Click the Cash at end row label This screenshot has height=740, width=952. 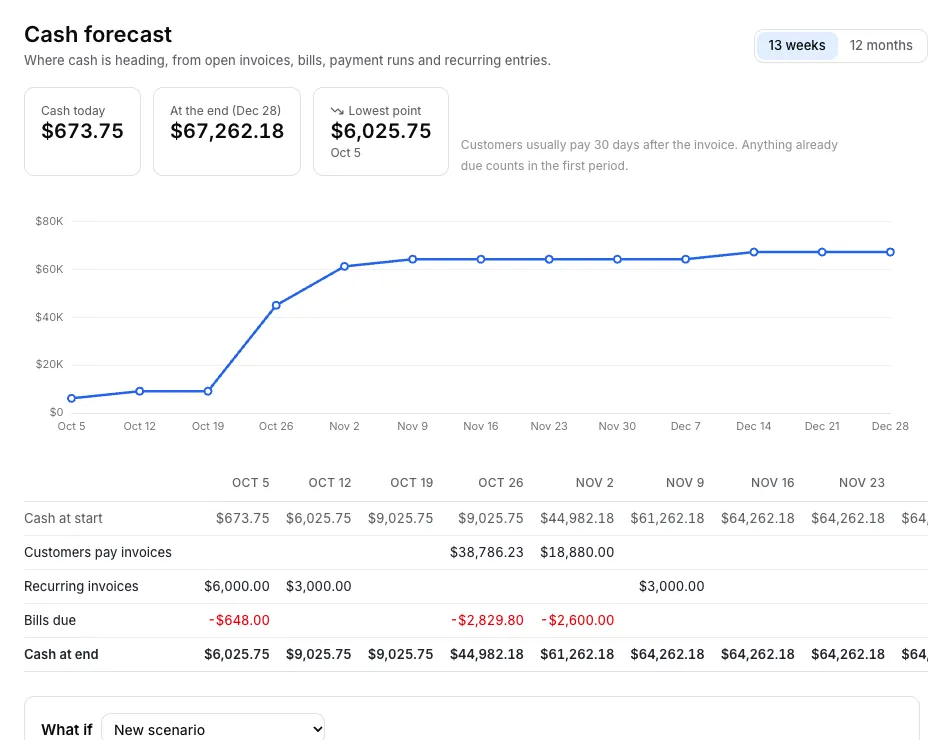[x=61, y=654]
